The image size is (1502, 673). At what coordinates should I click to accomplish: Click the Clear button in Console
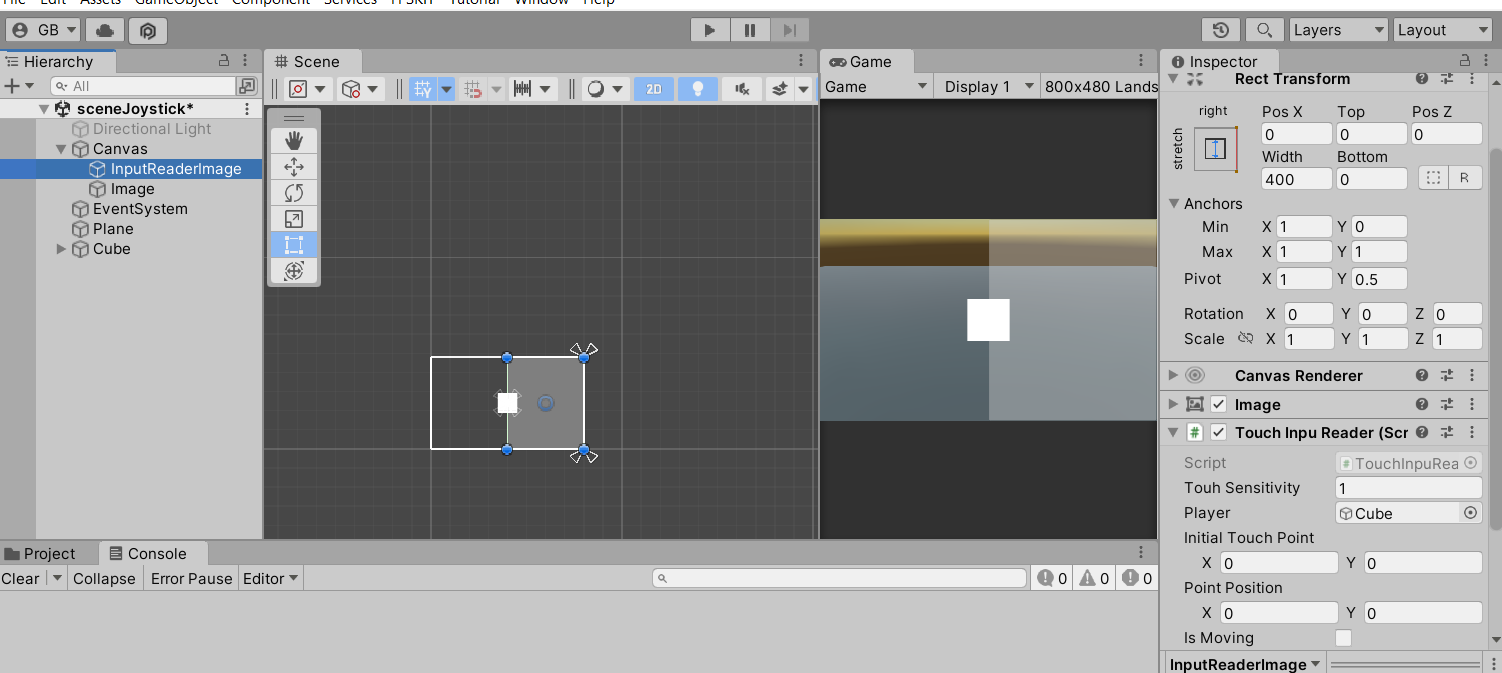pos(20,579)
